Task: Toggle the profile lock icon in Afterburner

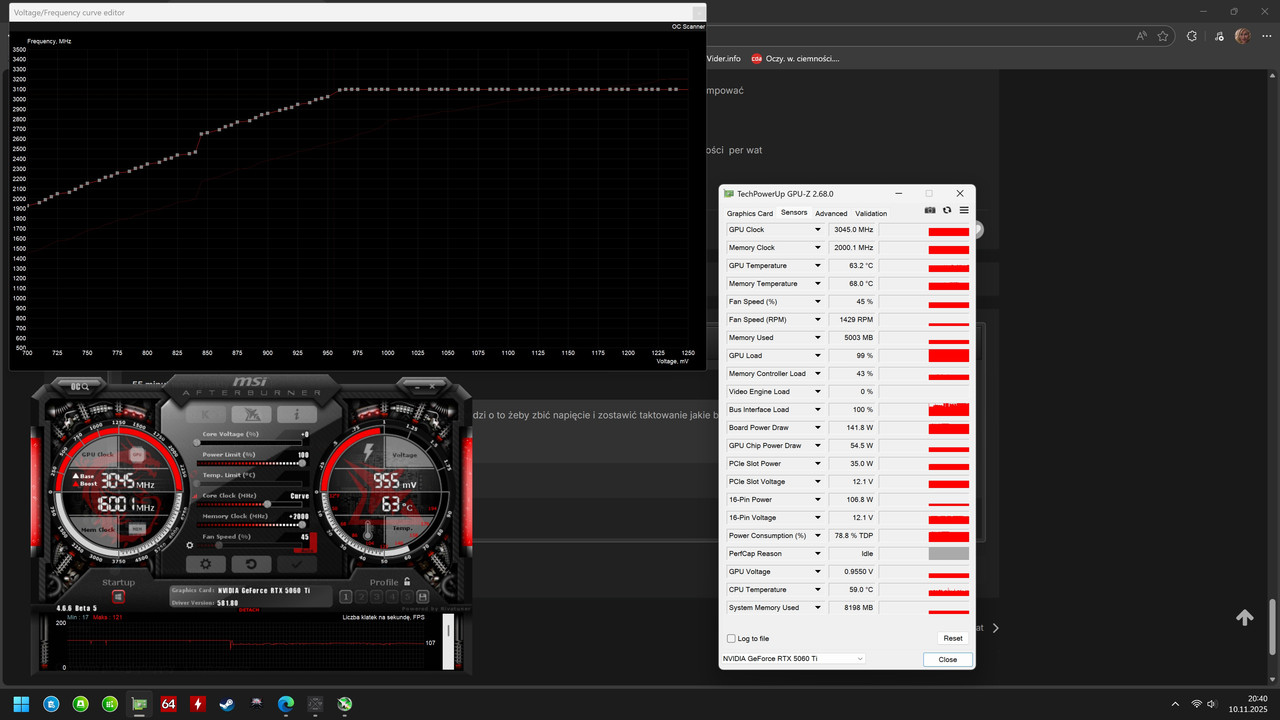Action: tap(407, 582)
